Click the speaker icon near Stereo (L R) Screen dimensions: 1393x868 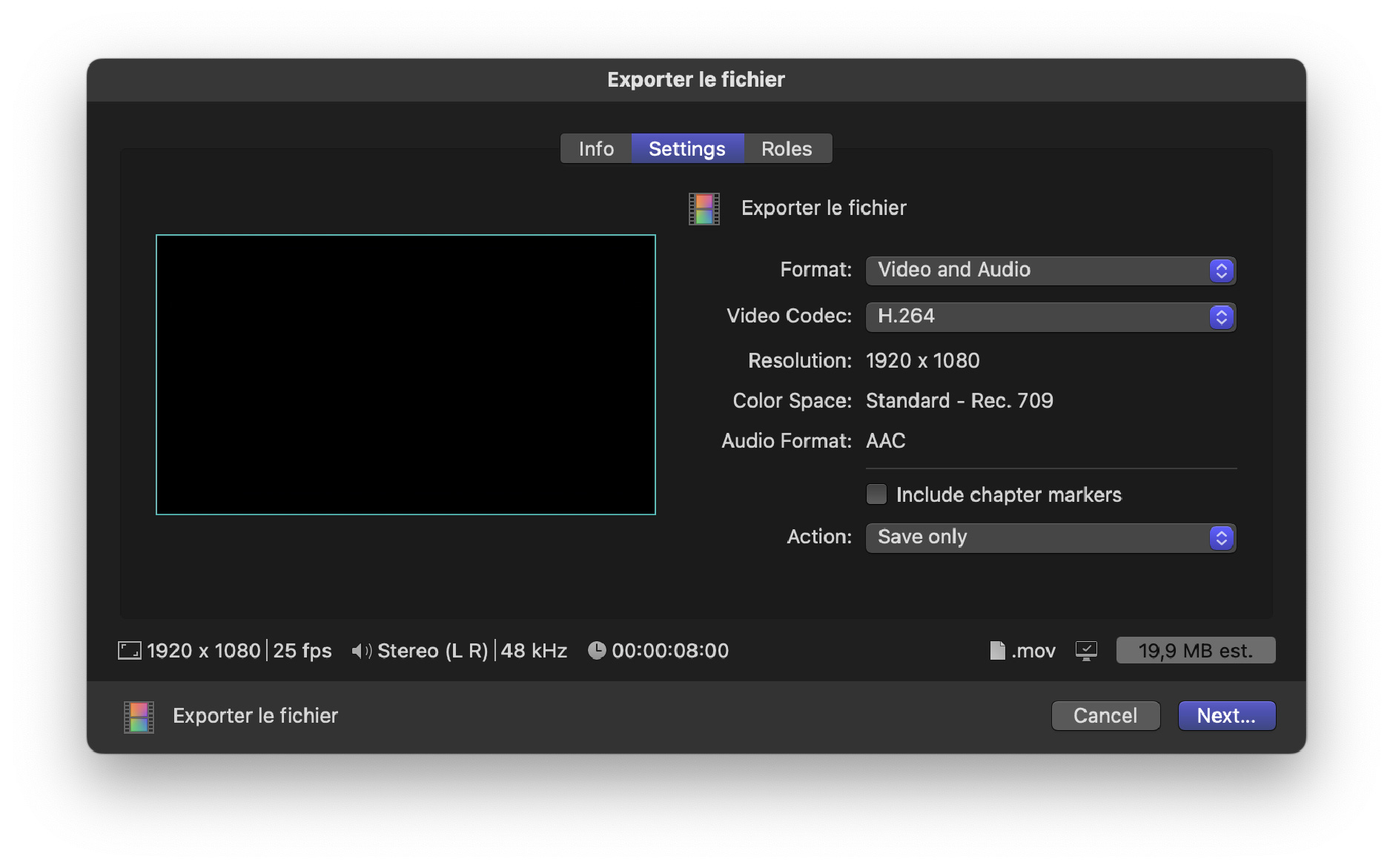click(x=361, y=650)
